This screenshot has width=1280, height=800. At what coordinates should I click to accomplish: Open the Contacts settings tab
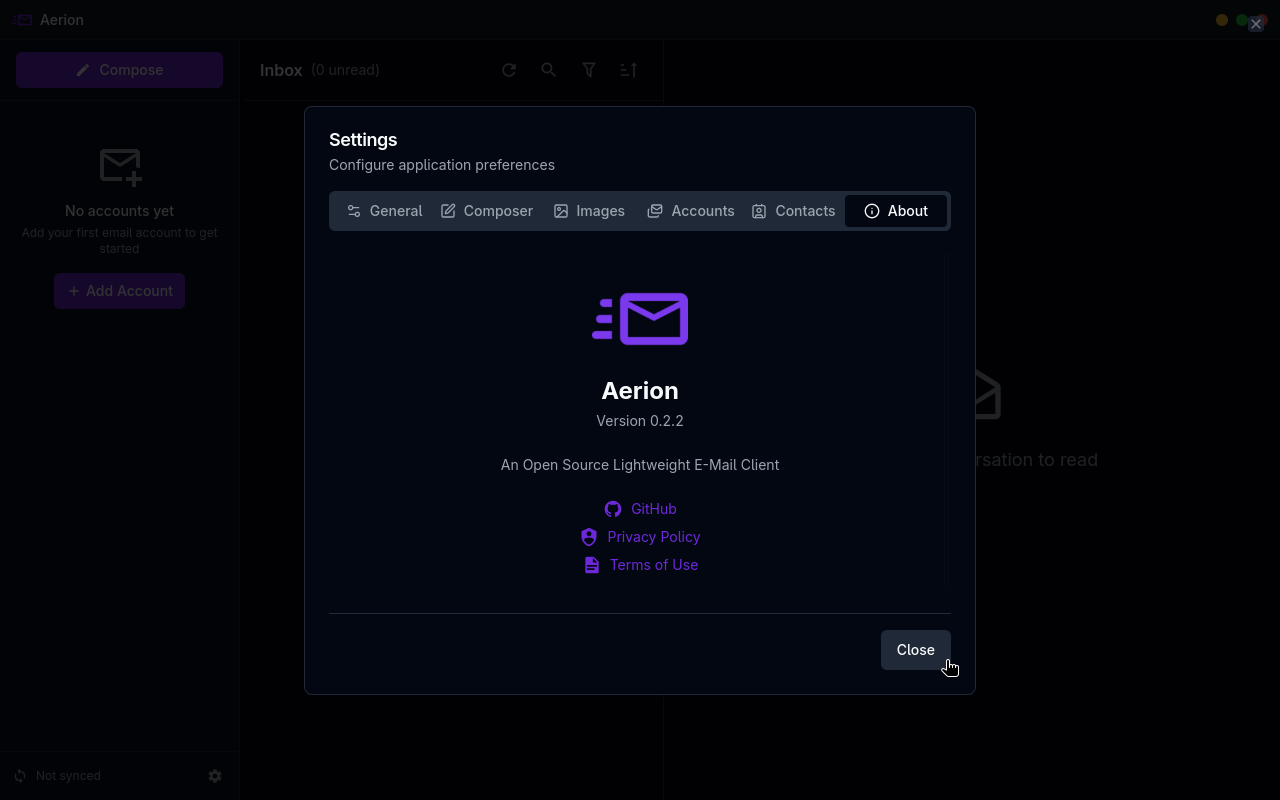pos(793,211)
